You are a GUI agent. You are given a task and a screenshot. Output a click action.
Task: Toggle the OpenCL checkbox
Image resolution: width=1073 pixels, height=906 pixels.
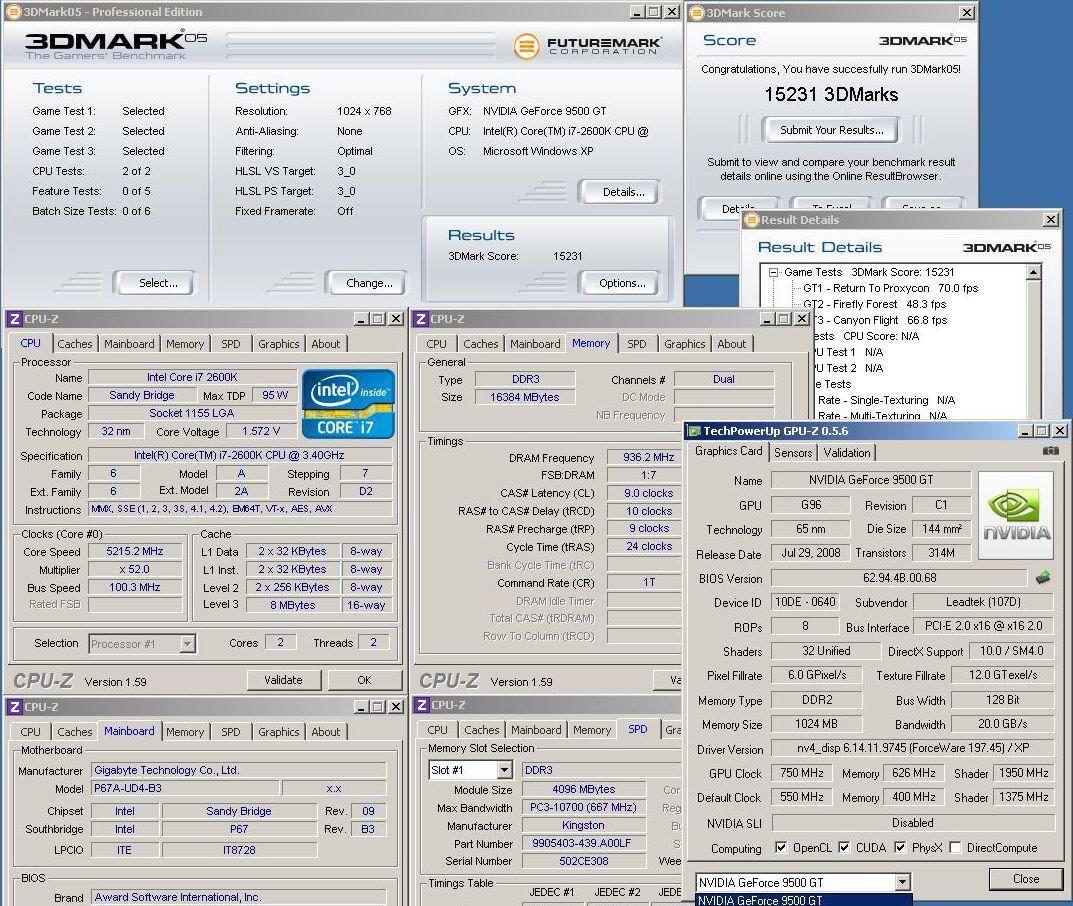[780, 847]
